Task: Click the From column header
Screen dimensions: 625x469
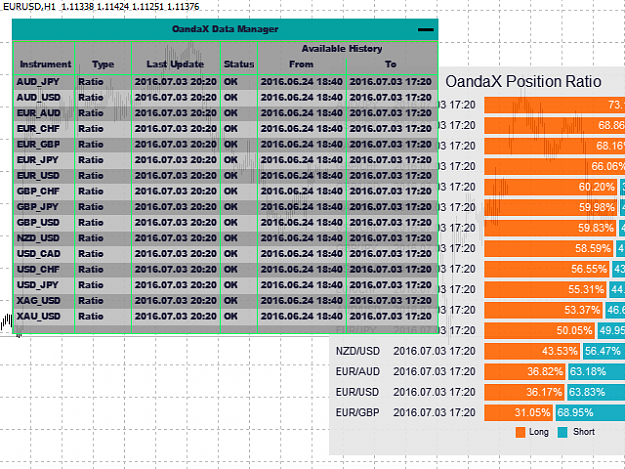Action: 301,64
